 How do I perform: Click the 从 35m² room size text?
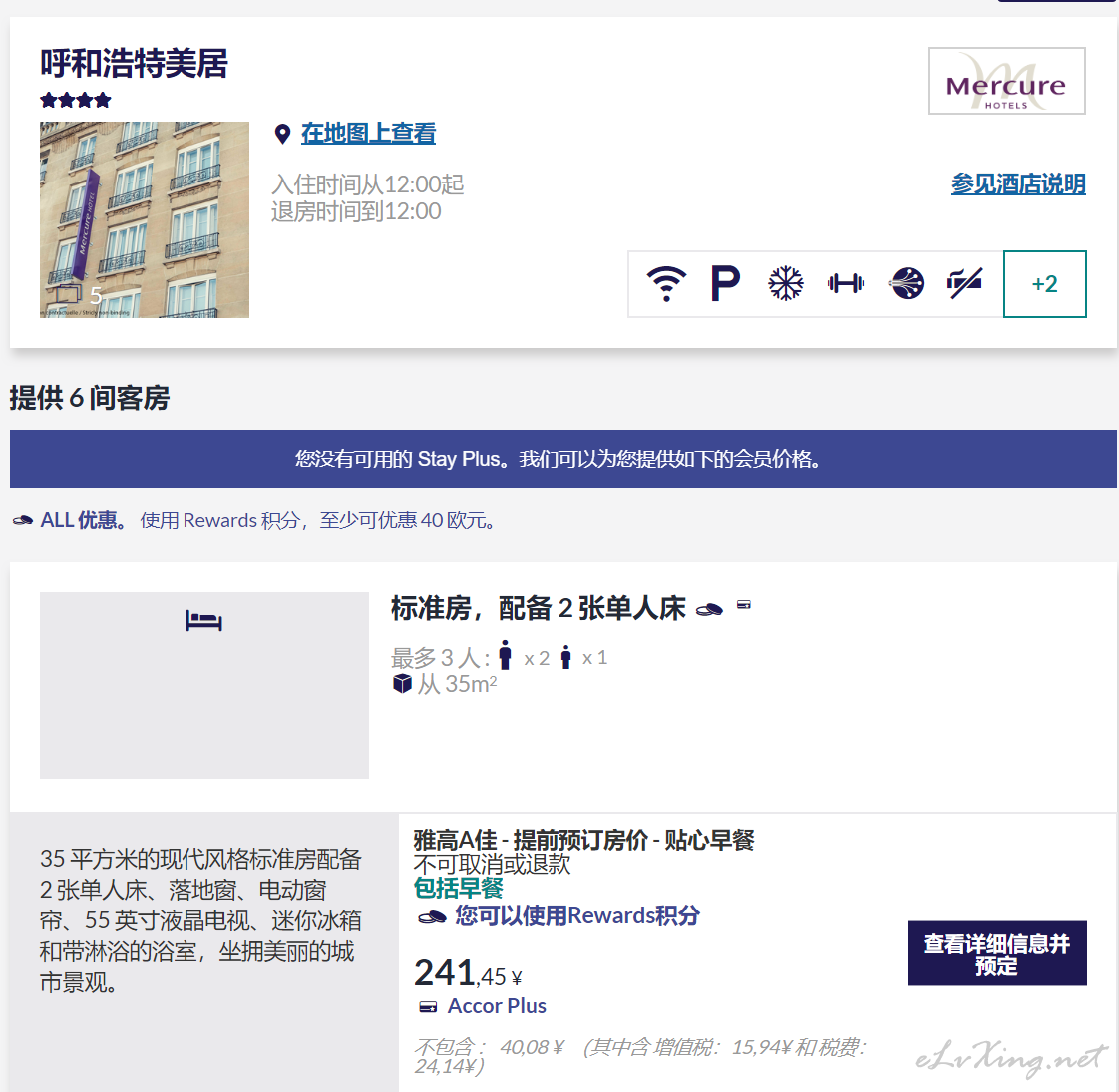tap(457, 684)
